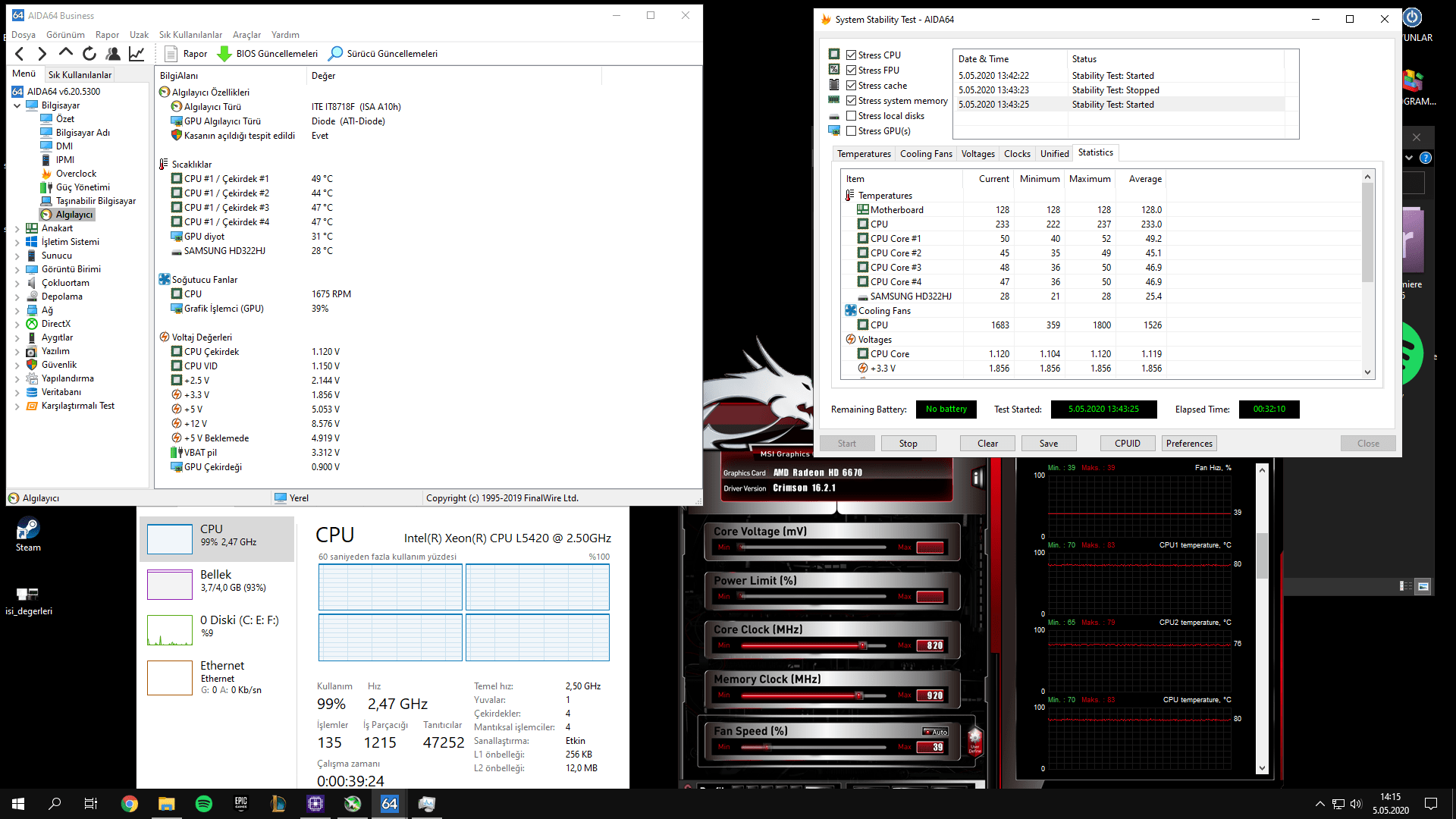
Task: Uncheck the Stress CPU checkbox
Action: (852, 55)
